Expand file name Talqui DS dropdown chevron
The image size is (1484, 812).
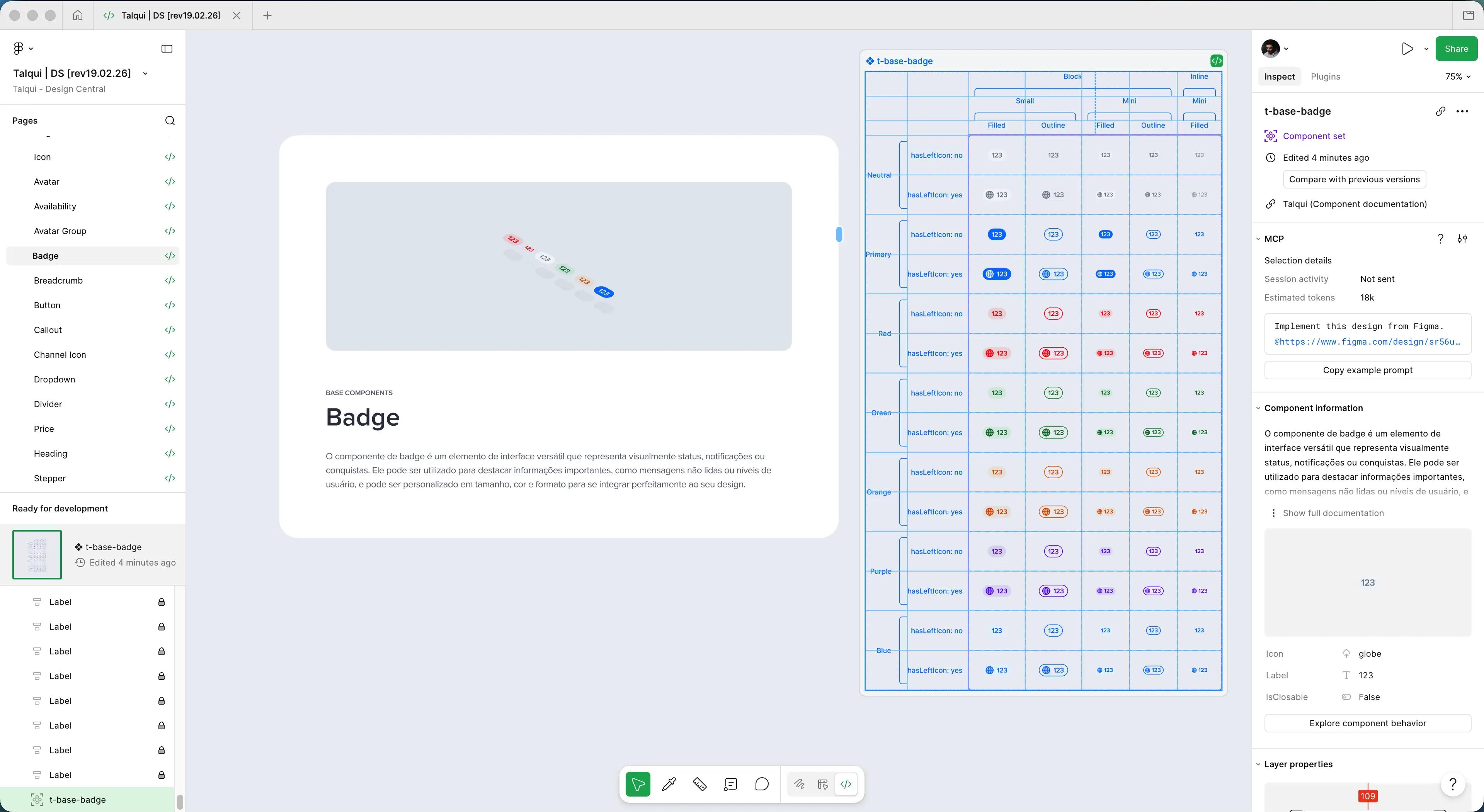coord(145,73)
